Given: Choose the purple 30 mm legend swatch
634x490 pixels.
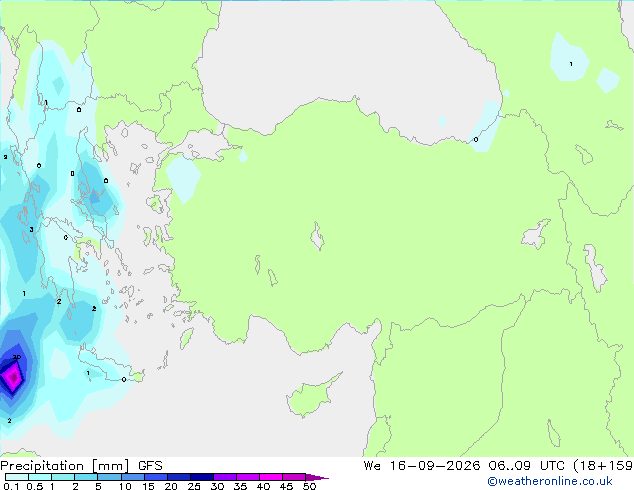Looking at the screenshot, I should click(x=225, y=477).
